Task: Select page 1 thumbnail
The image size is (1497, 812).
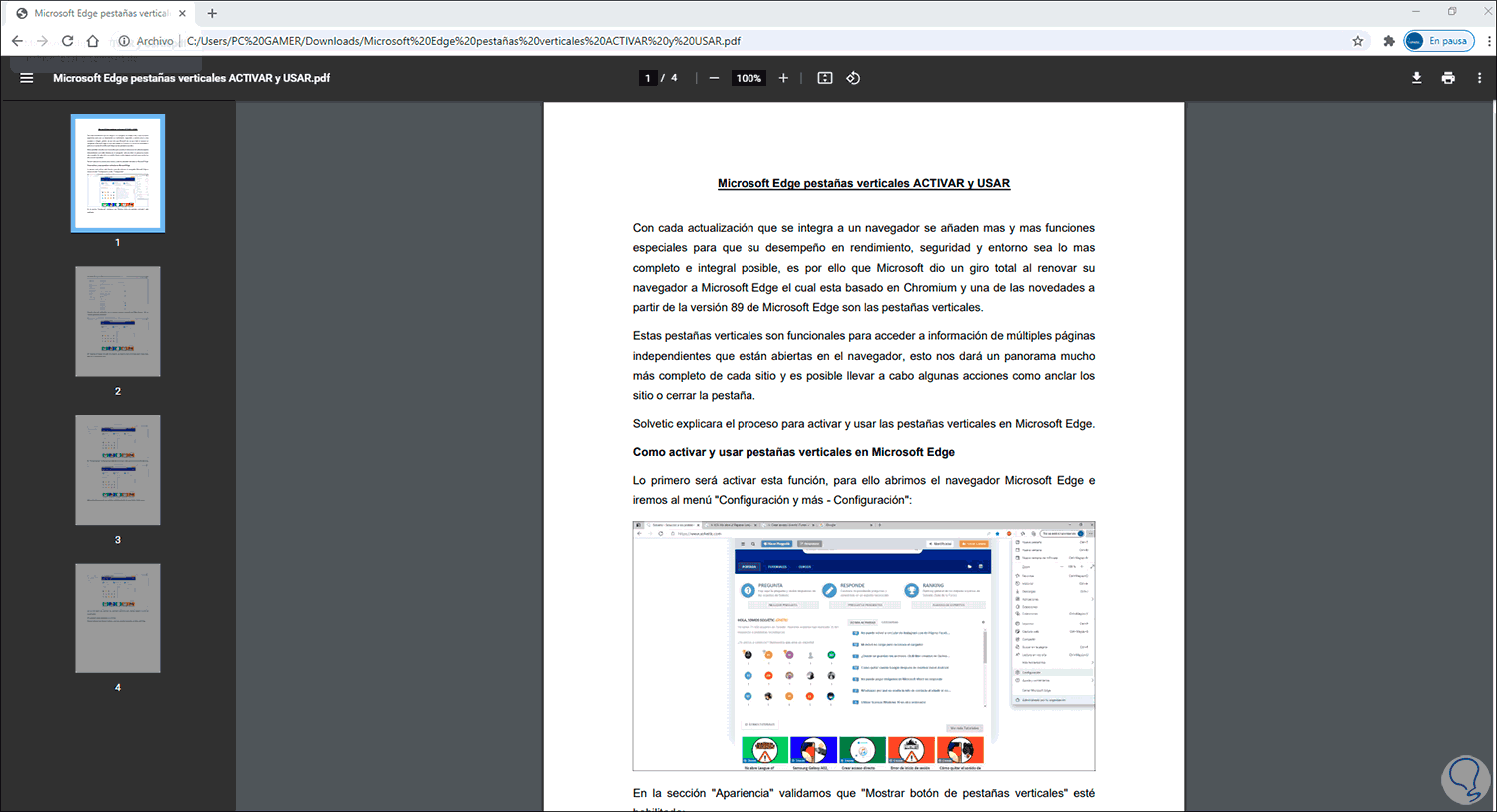Action: pyautogui.click(x=118, y=174)
